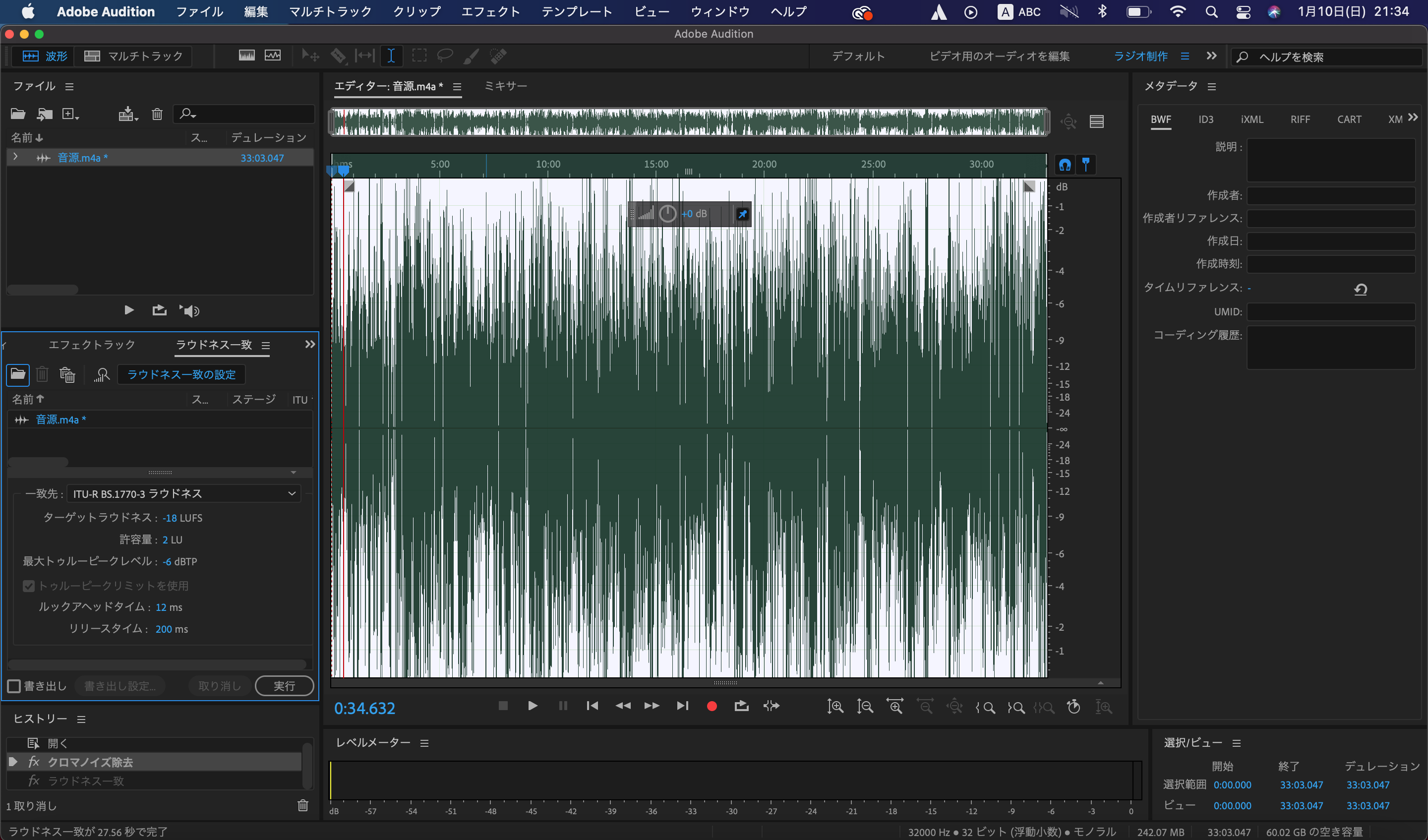Click the trash icon in Files panel
Image resolution: width=1428 pixels, height=840 pixels.
click(x=157, y=115)
